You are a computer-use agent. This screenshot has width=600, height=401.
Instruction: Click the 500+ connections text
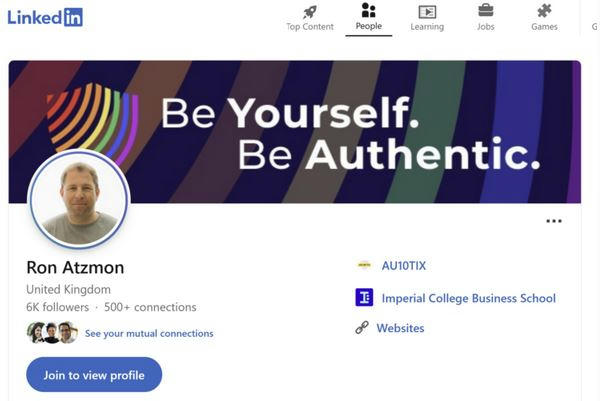(148, 307)
